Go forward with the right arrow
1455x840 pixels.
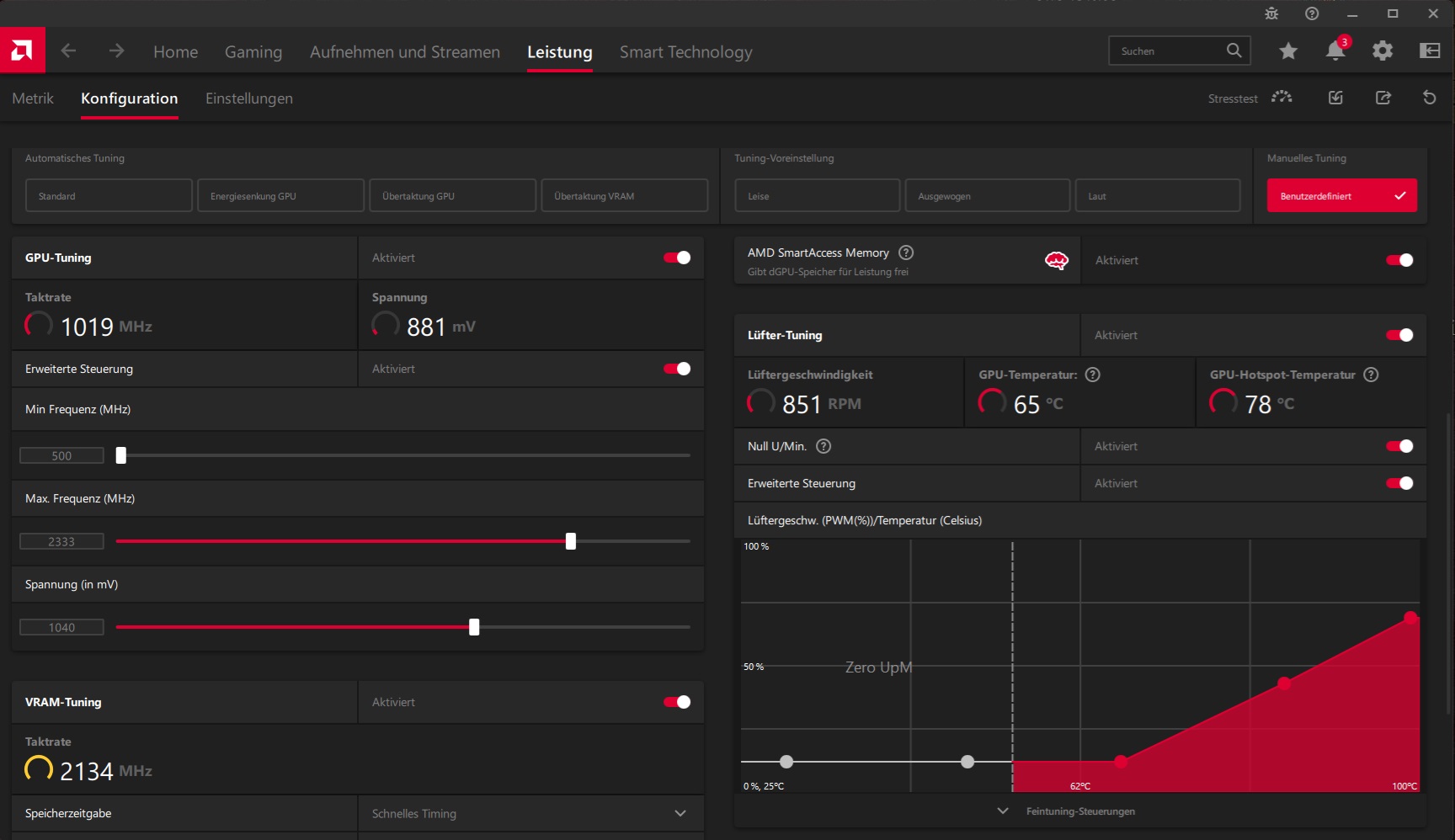116,51
